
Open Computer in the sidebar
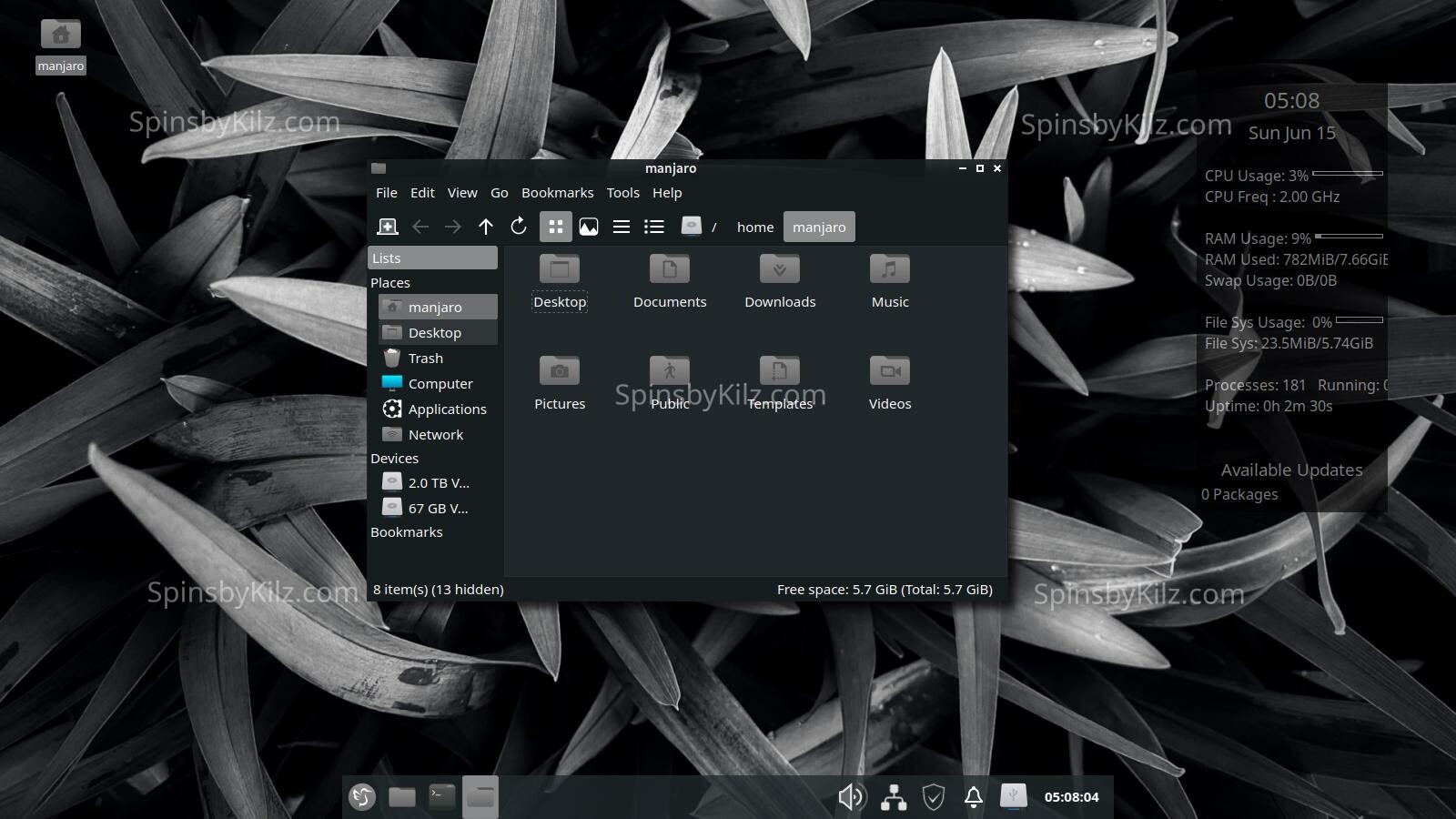(438, 383)
